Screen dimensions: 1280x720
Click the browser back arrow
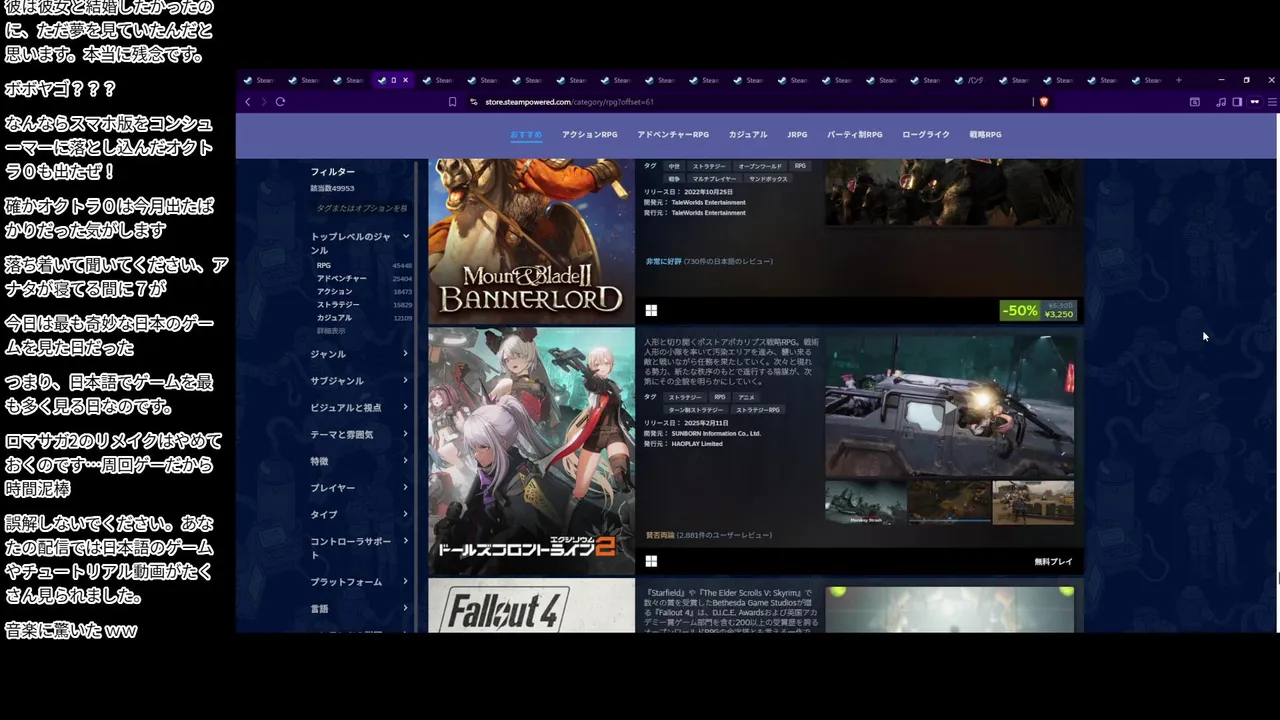(x=248, y=102)
